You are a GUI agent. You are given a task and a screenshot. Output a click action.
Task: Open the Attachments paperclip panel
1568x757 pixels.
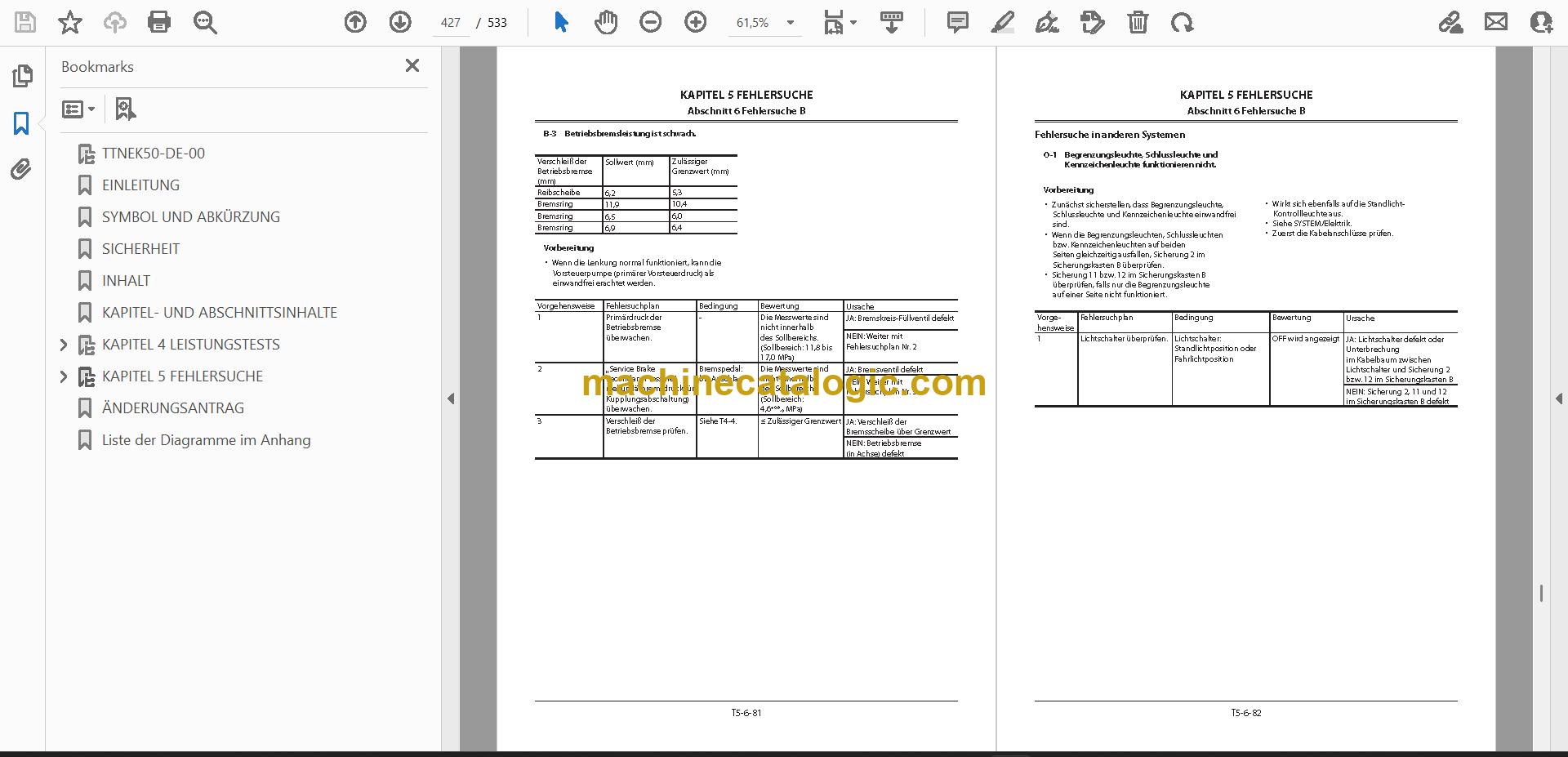tap(21, 170)
